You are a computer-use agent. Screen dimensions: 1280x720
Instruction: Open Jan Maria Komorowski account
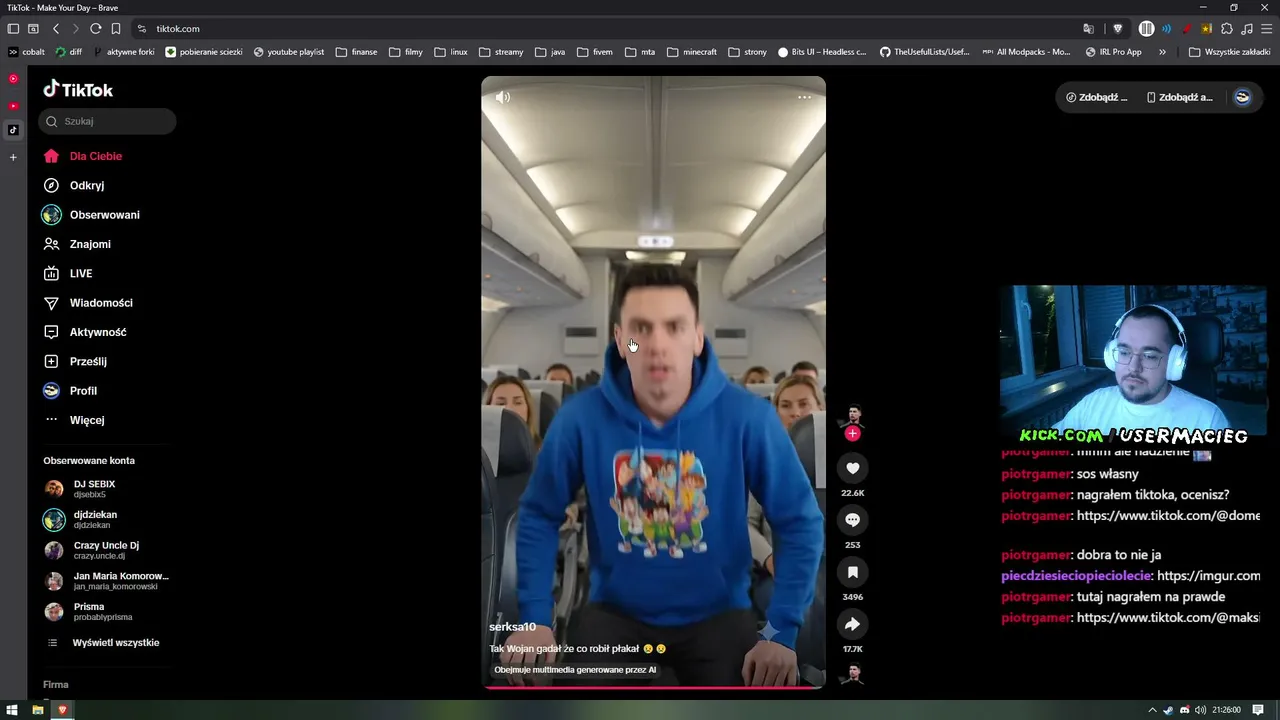click(x=107, y=581)
